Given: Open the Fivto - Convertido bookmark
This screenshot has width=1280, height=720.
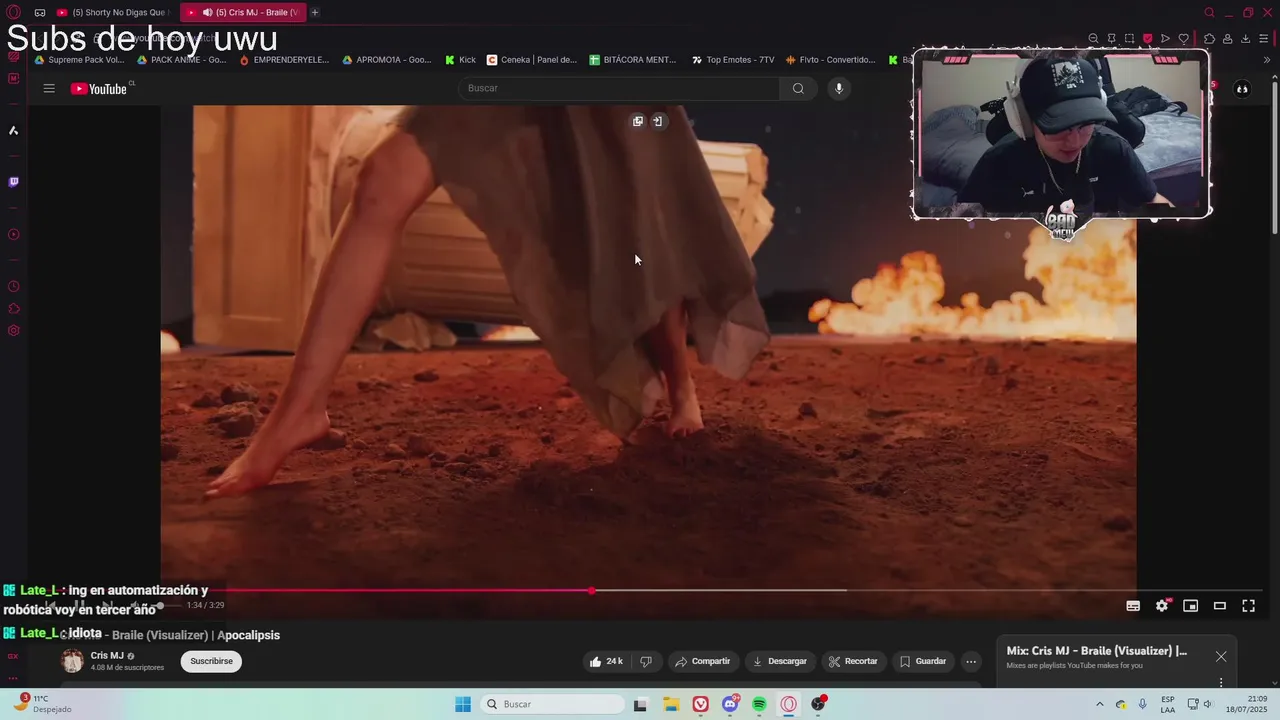Looking at the screenshot, I should [x=830, y=60].
